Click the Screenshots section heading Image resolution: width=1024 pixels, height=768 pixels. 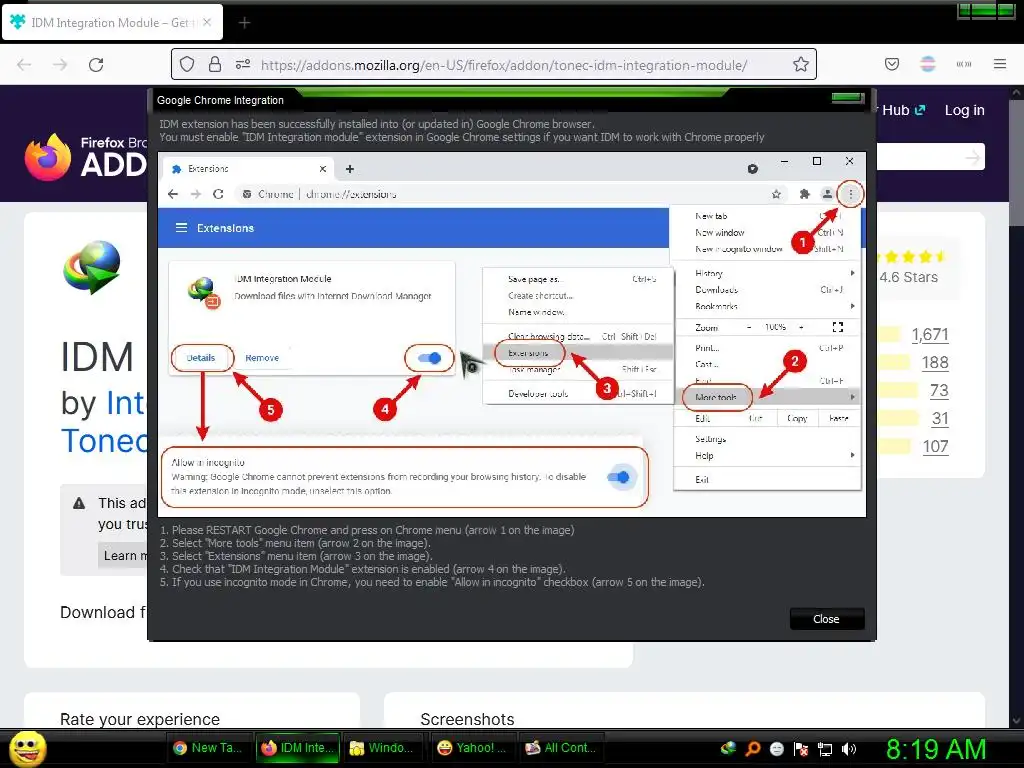pyautogui.click(x=468, y=719)
